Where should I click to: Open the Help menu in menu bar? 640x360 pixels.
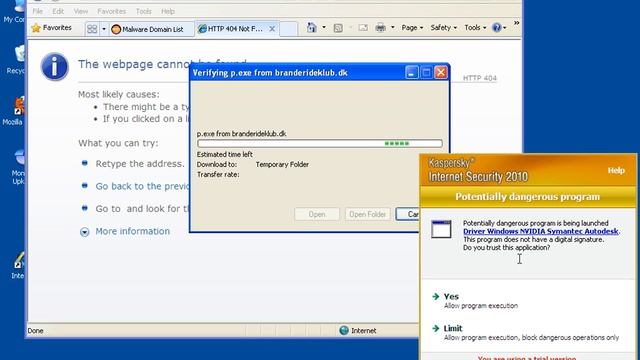click(168, 11)
